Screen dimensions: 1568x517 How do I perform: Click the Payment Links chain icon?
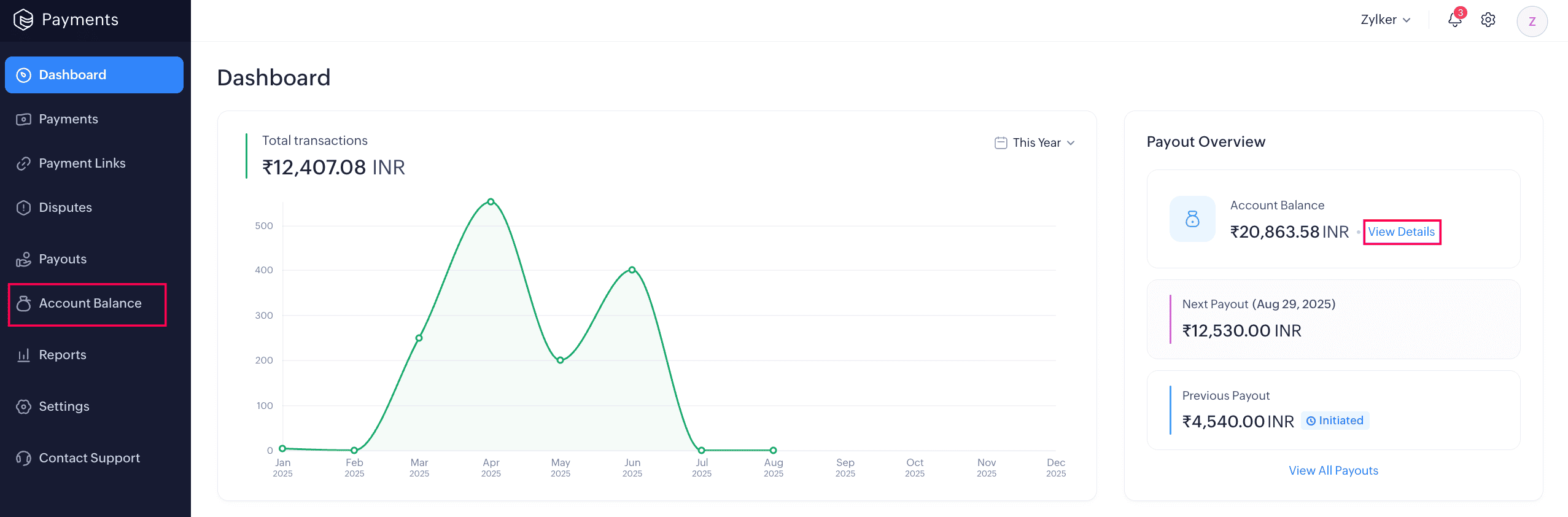pos(23,163)
